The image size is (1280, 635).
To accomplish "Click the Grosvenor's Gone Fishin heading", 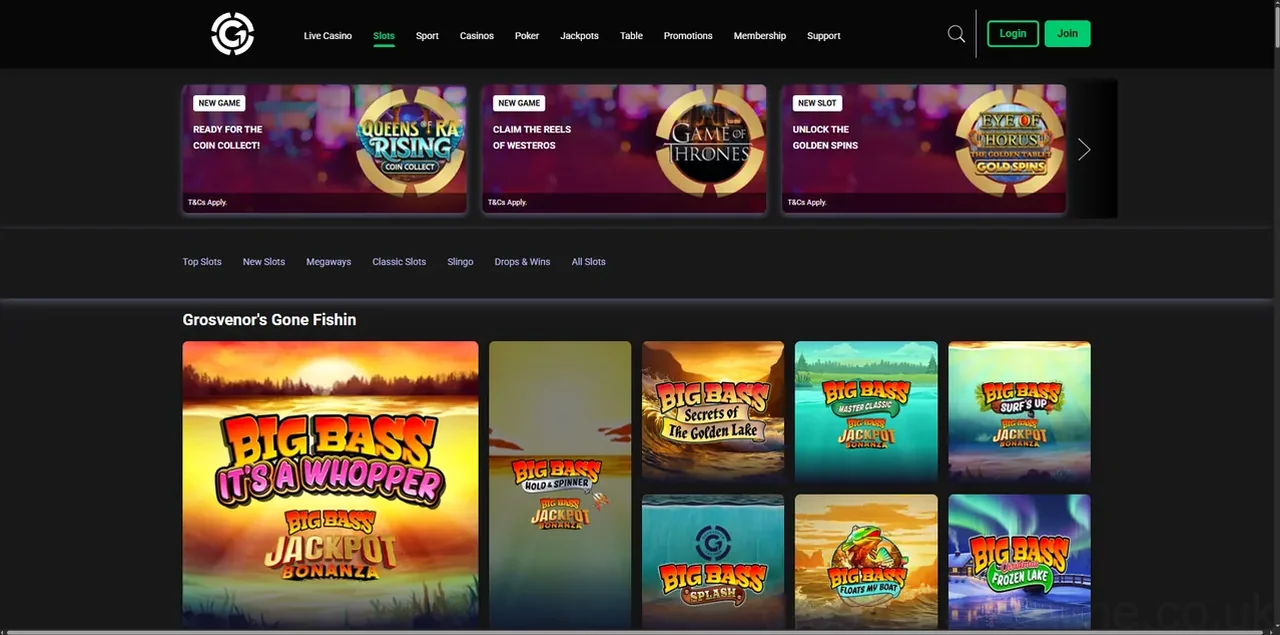I will point(269,320).
